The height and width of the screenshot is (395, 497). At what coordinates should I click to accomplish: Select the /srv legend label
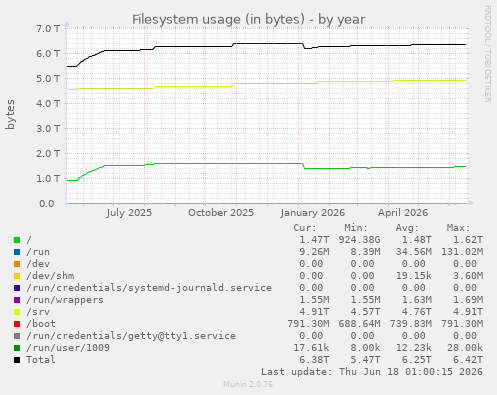(x=38, y=312)
